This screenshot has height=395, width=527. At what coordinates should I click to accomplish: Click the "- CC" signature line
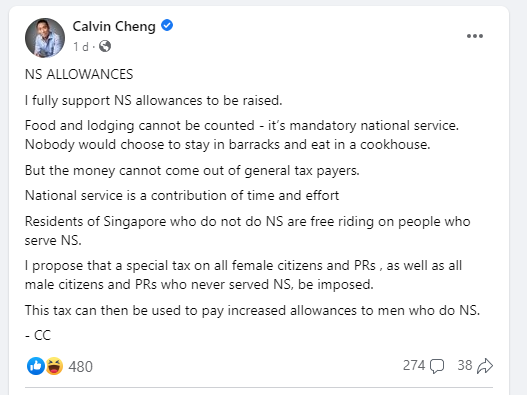pyautogui.click(x=38, y=335)
